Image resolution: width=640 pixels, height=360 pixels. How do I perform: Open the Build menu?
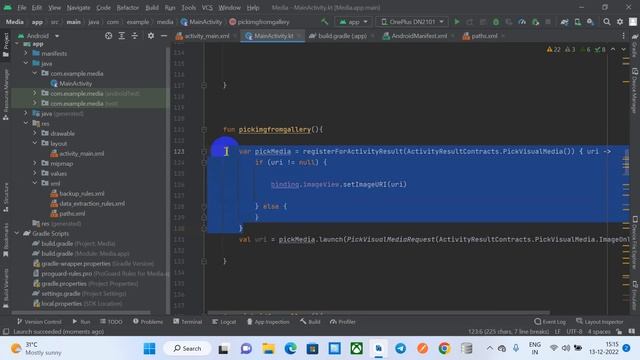pyautogui.click(x=152, y=8)
